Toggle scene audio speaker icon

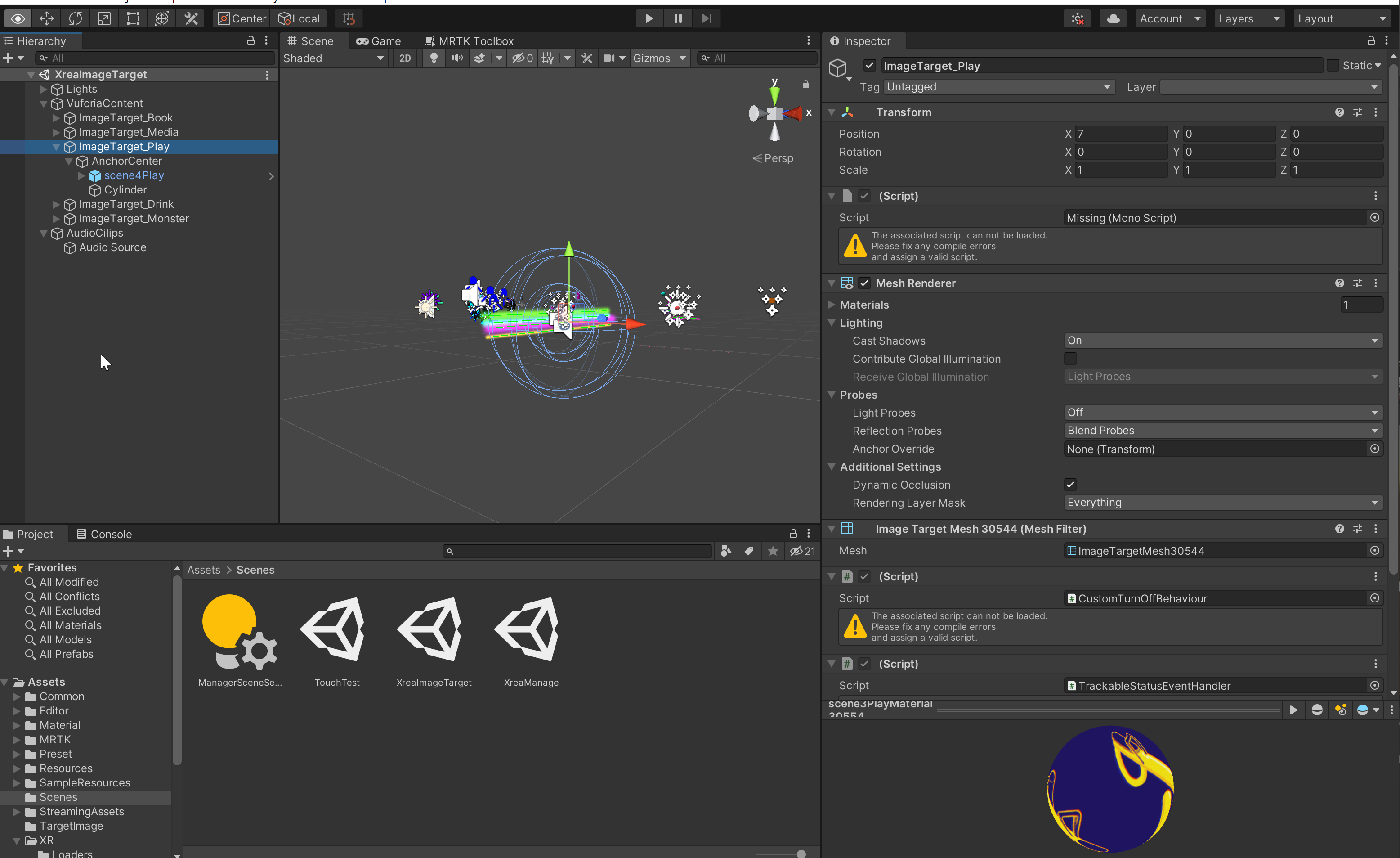[x=457, y=58]
